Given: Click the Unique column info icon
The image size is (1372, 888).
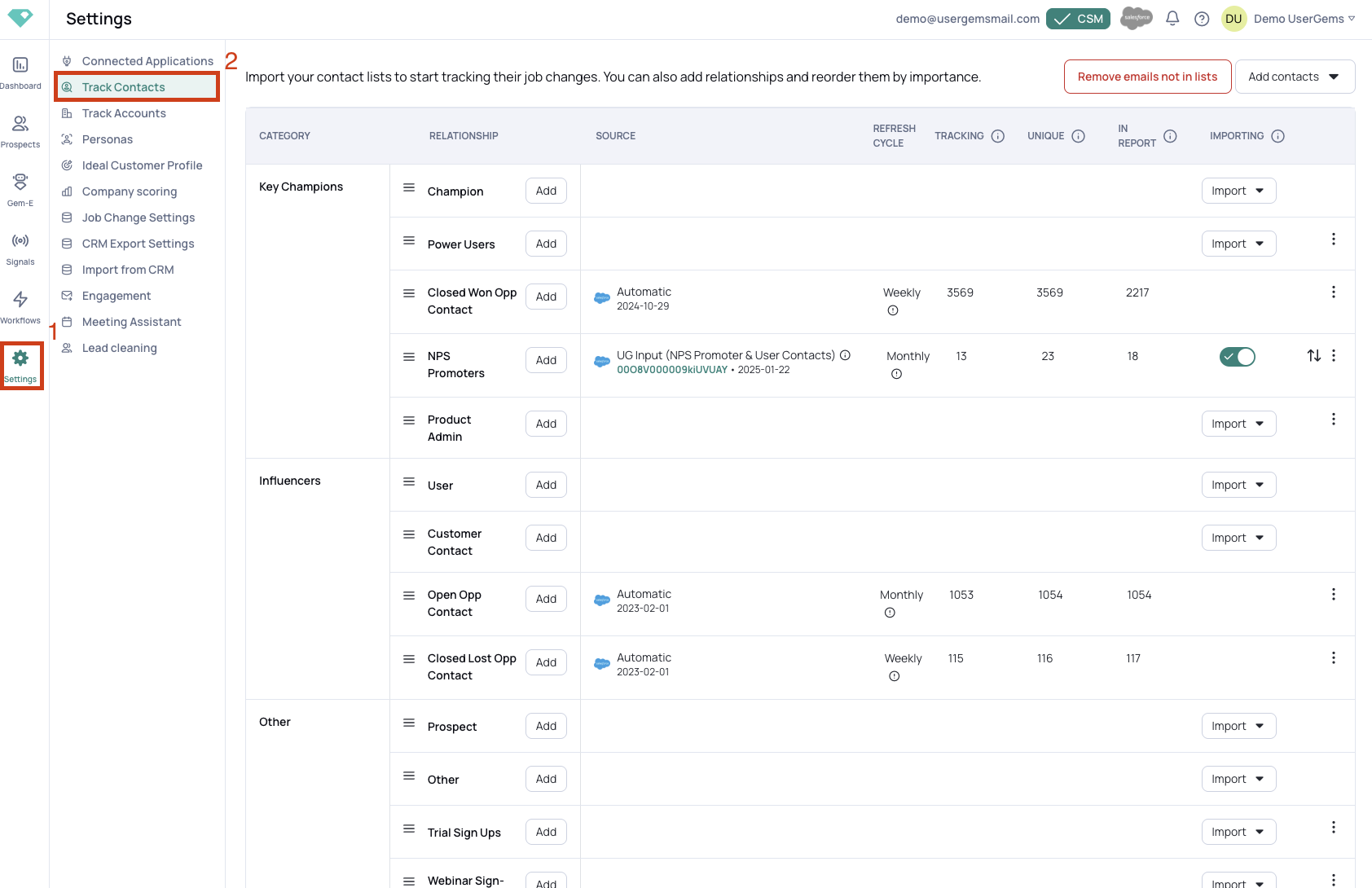Looking at the screenshot, I should point(1078,136).
